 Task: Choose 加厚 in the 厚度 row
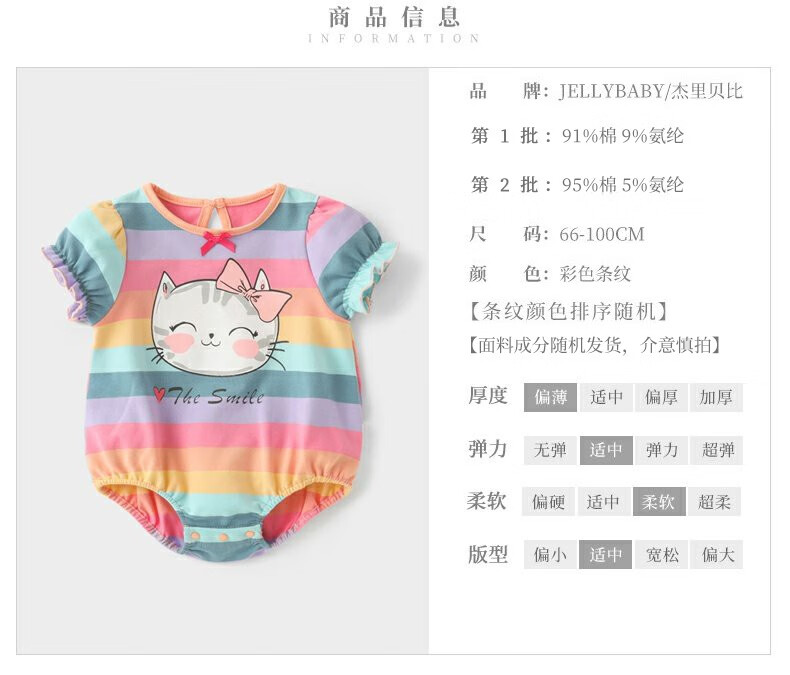(x=716, y=397)
